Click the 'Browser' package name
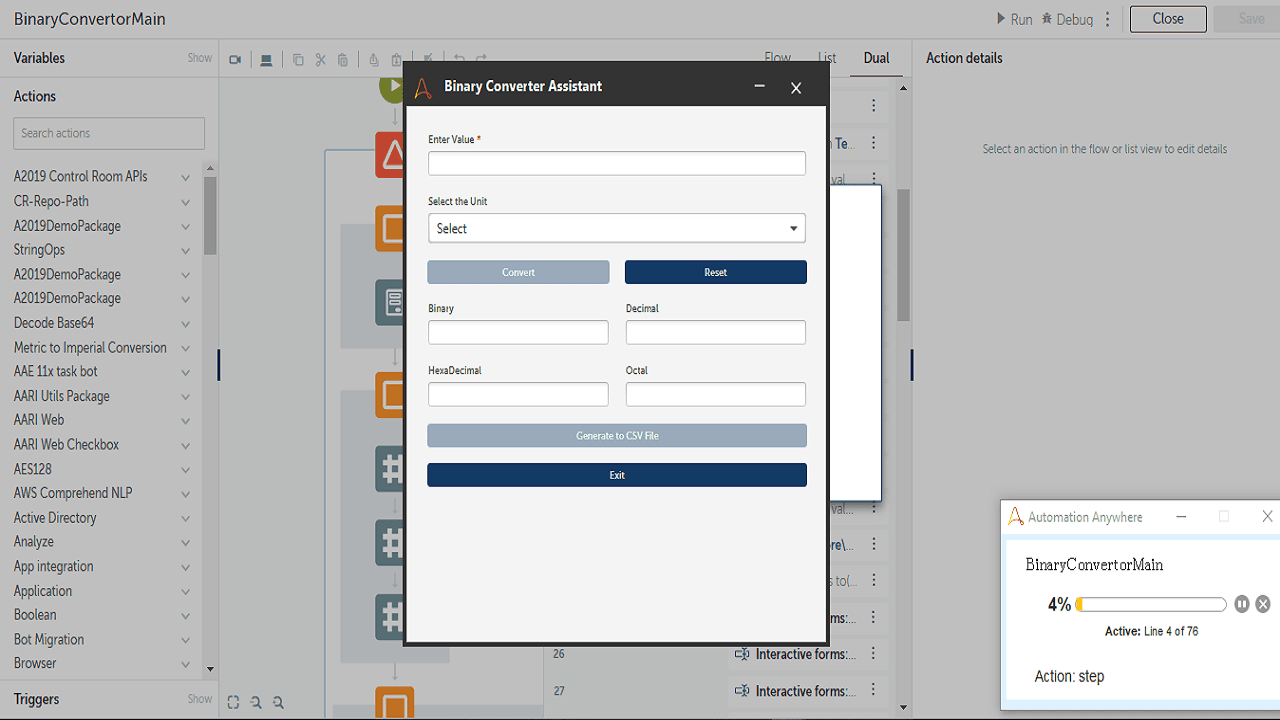Viewport: 1280px width, 720px height. click(x=35, y=663)
